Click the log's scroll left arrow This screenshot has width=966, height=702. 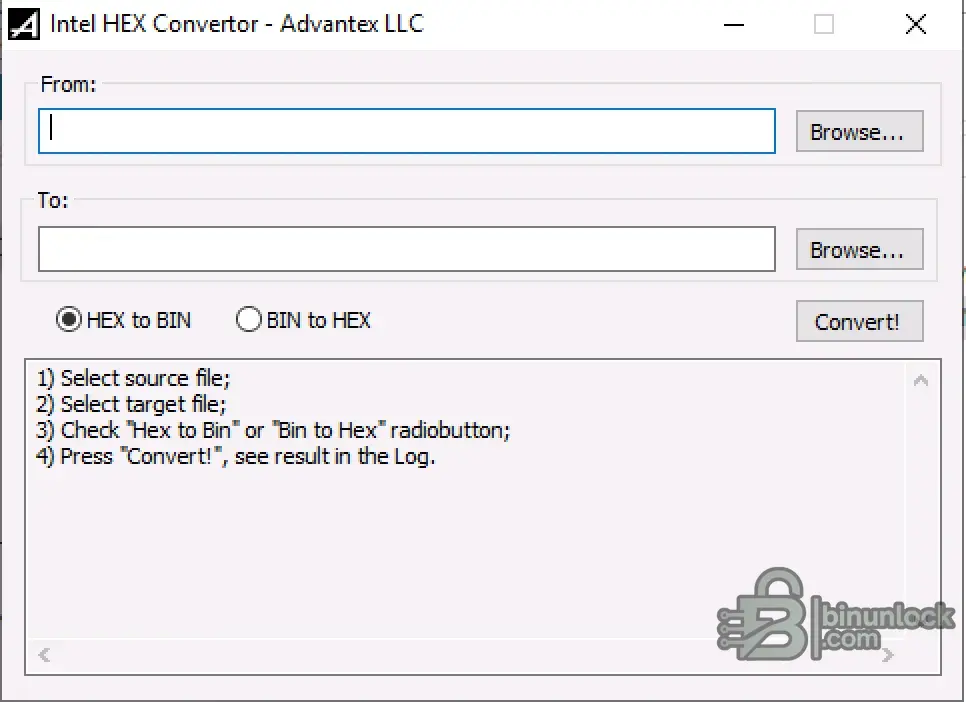(44, 655)
